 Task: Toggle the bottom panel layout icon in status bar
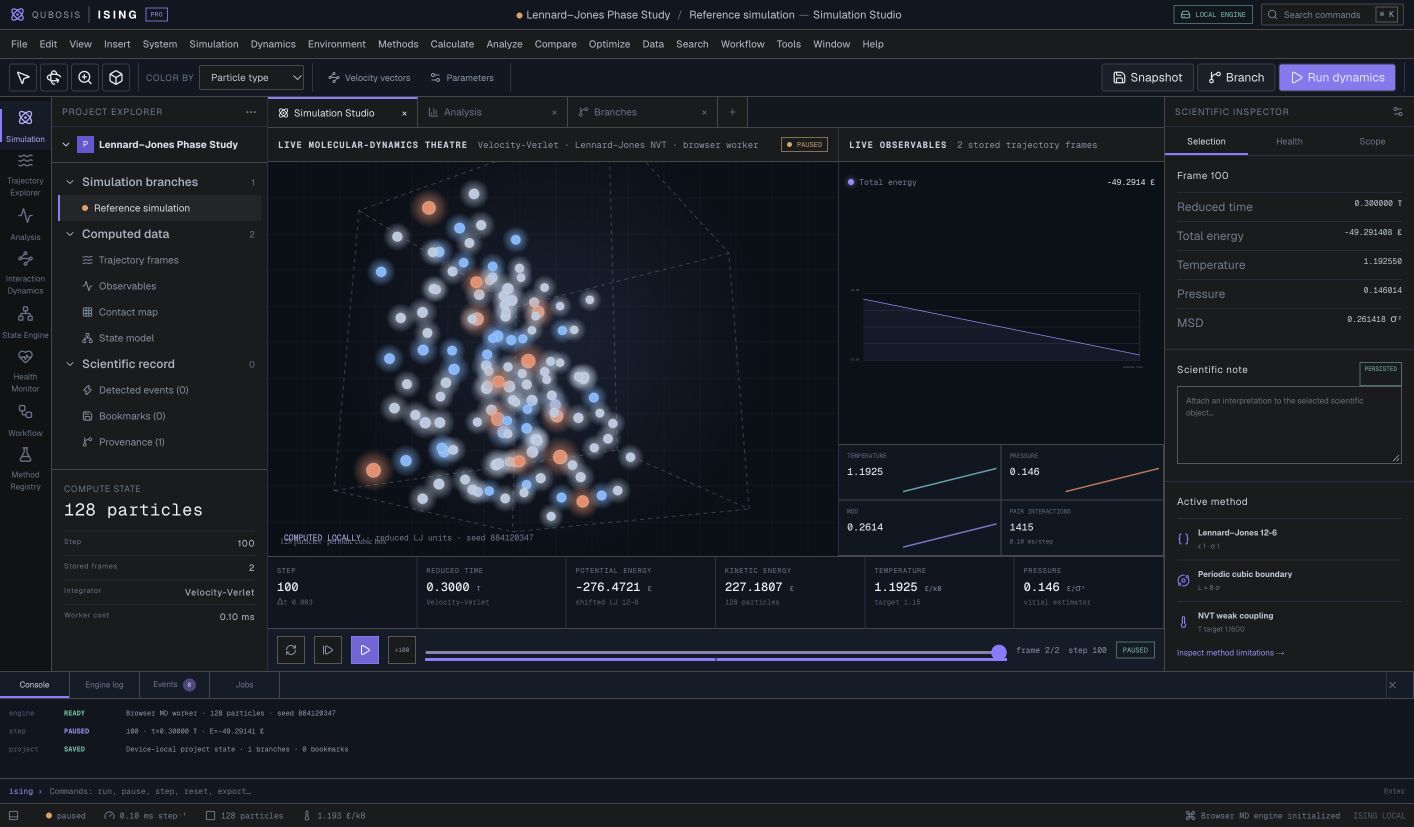coord(13,816)
